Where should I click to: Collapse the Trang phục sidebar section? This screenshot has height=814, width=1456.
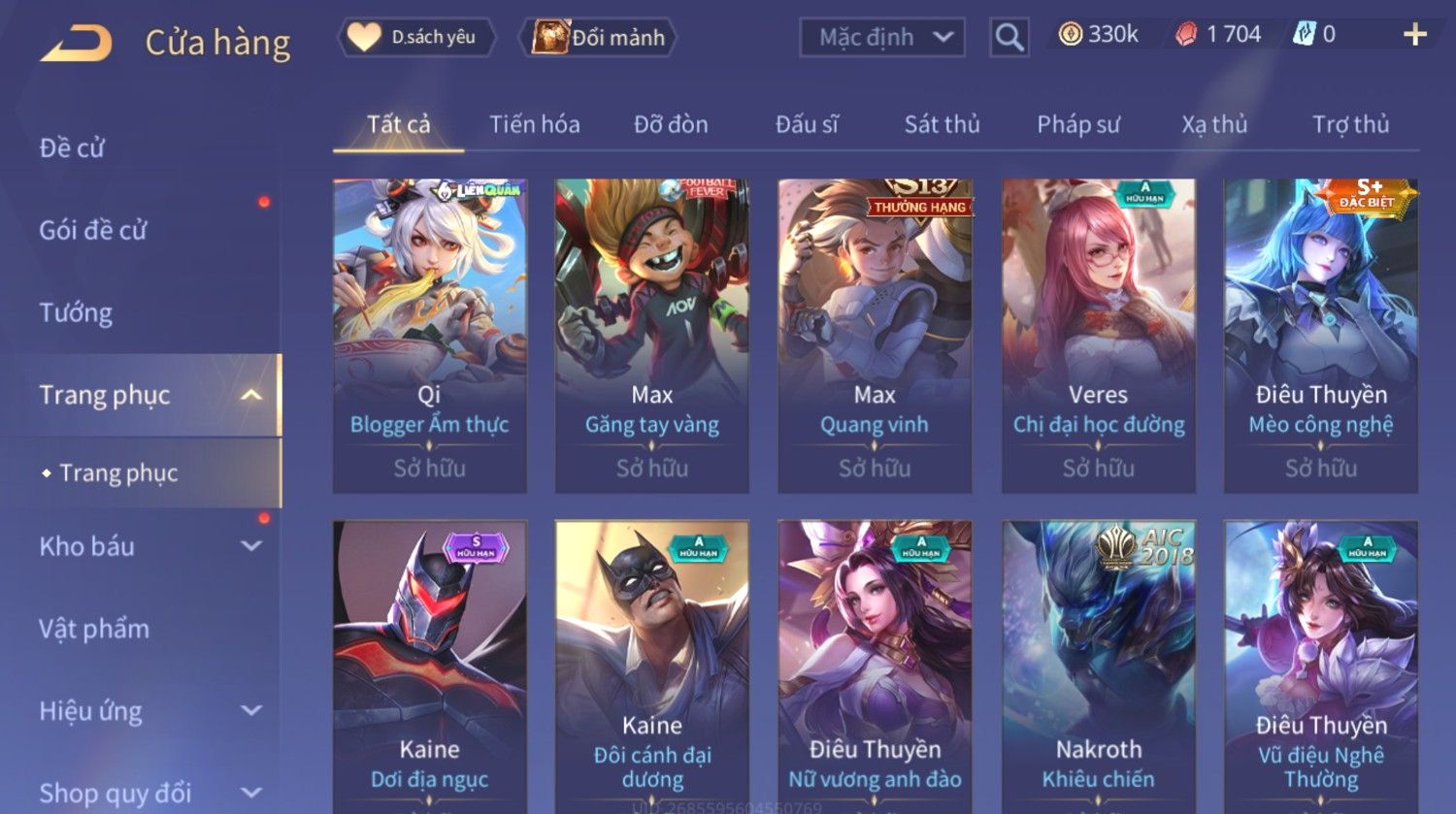click(251, 395)
